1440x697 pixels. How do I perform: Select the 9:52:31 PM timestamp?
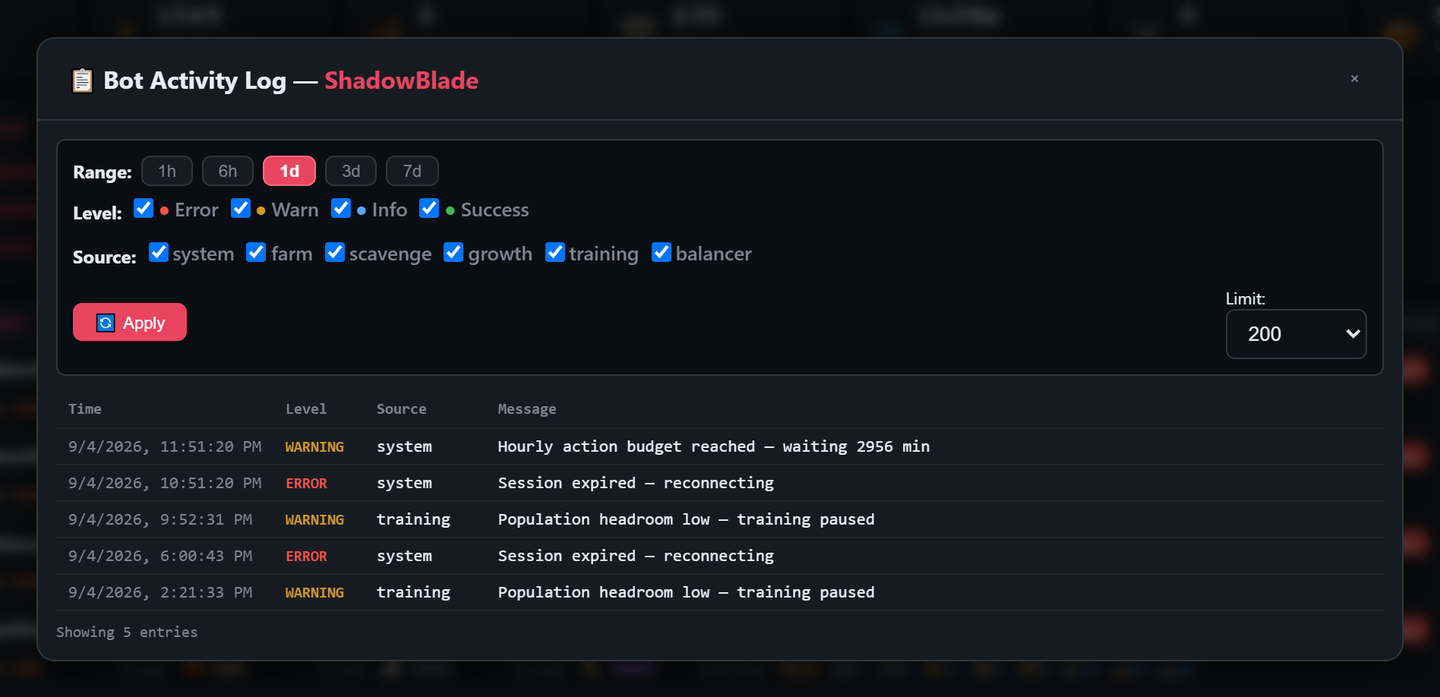tap(160, 520)
